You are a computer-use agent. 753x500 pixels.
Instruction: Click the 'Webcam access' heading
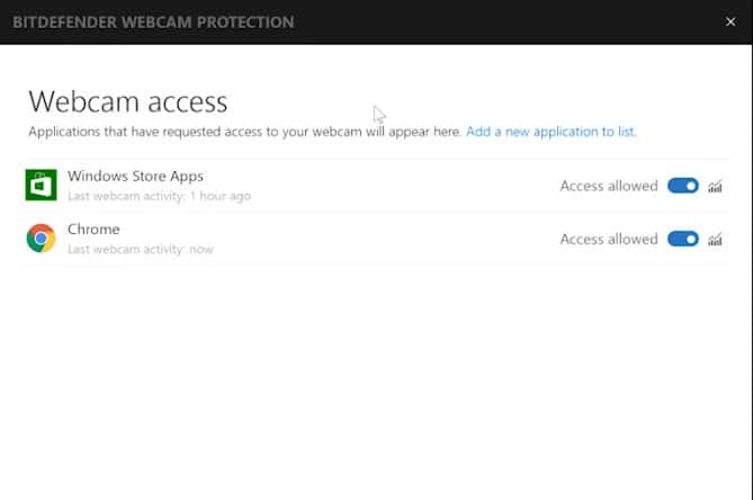coord(128,101)
